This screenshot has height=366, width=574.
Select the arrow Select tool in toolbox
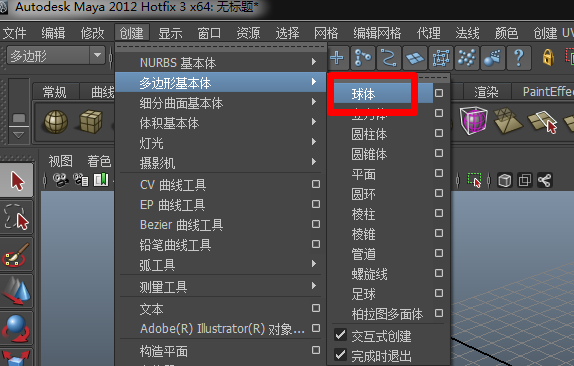tap(17, 181)
